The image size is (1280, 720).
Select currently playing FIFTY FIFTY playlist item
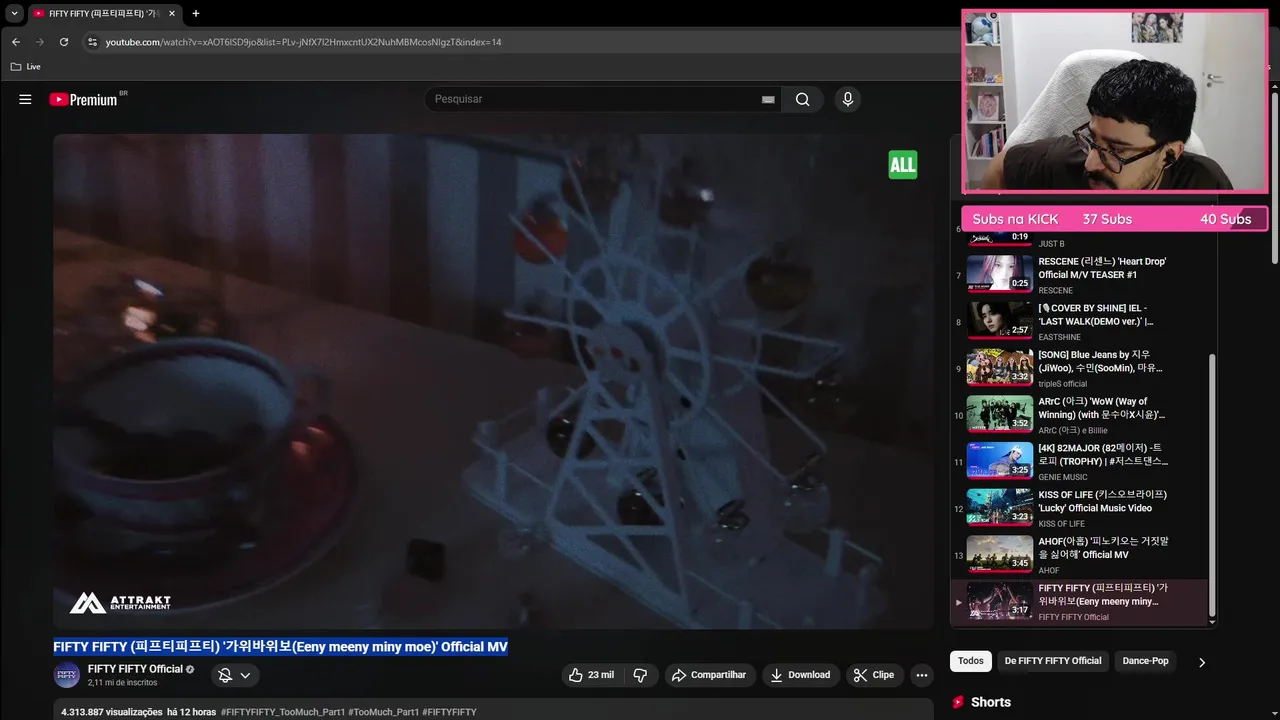[1080, 602]
